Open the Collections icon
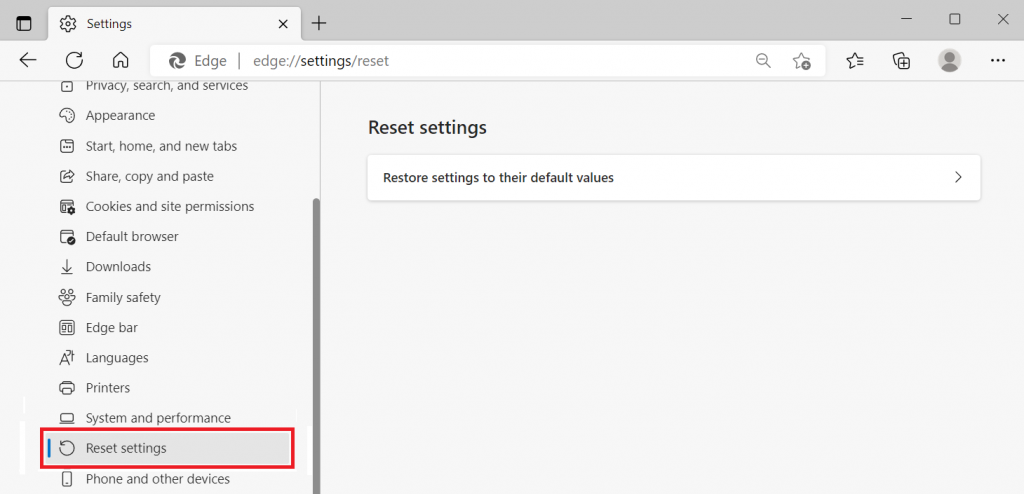This screenshot has height=494, width=1024. [902, 61]
